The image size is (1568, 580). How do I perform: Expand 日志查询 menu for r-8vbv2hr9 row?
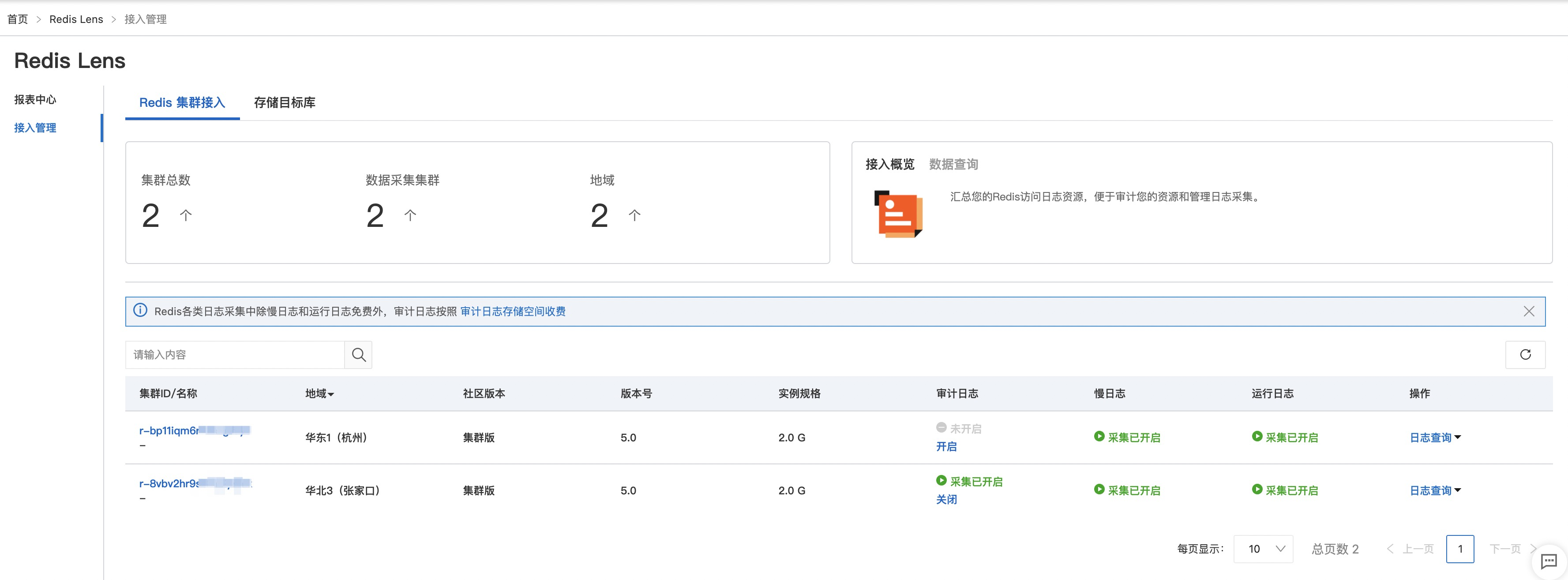tap(1435, 490)
